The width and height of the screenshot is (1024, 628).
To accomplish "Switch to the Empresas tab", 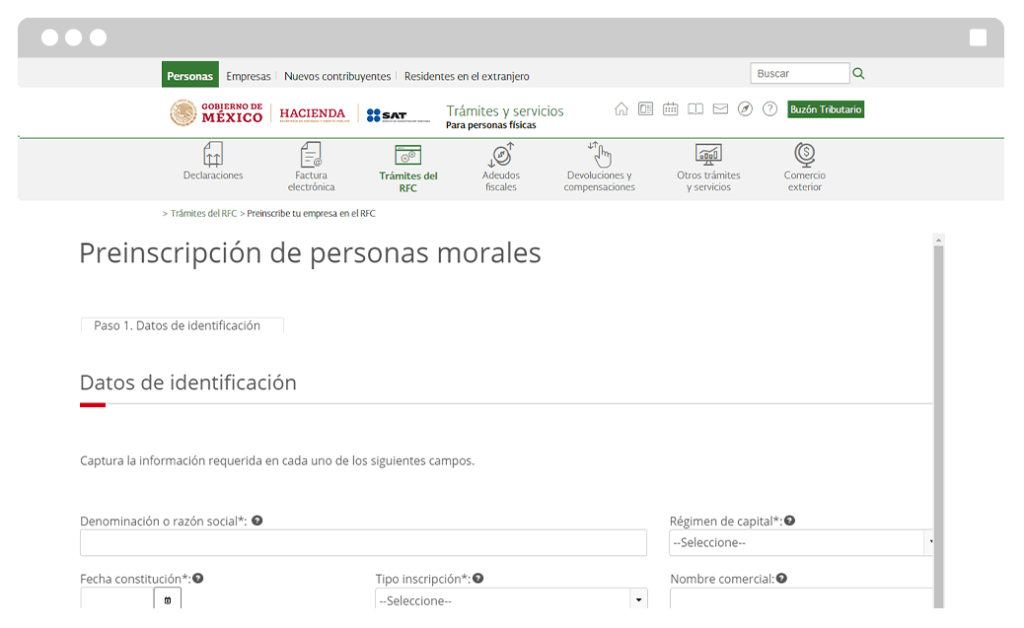I will tap(248, 75).
